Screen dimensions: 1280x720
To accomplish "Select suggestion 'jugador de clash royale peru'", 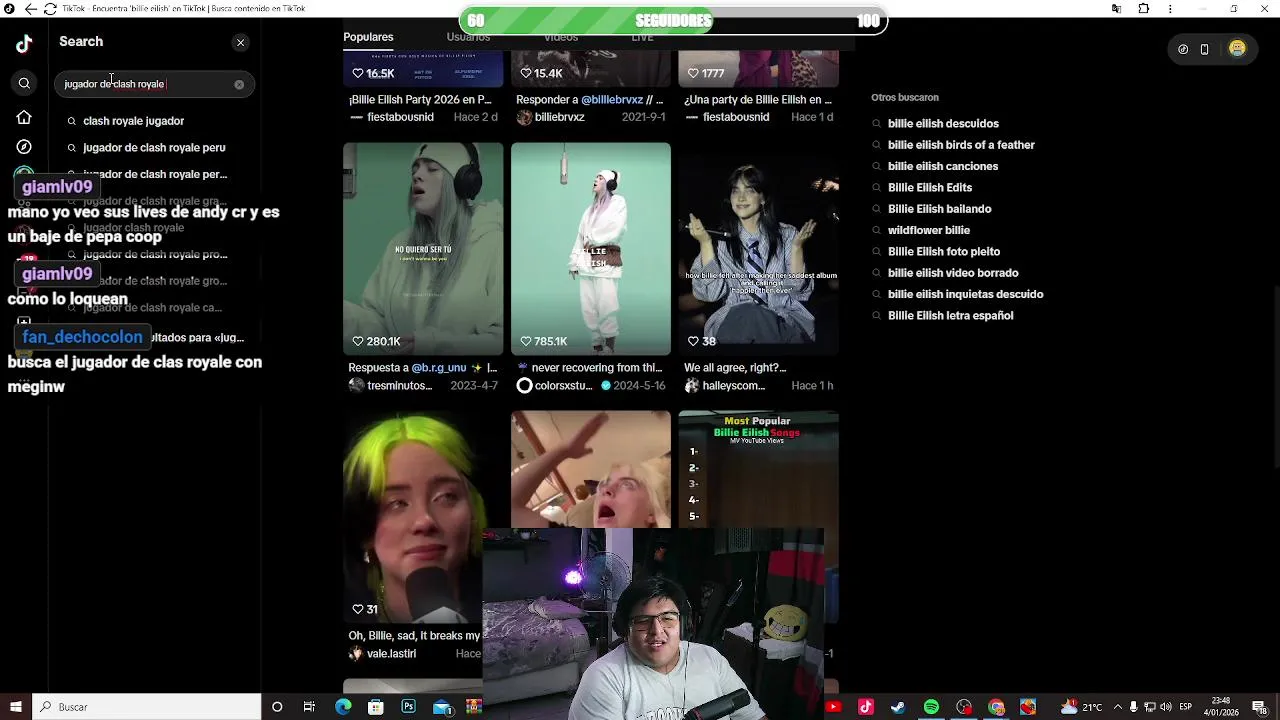I will click(154, 148).
